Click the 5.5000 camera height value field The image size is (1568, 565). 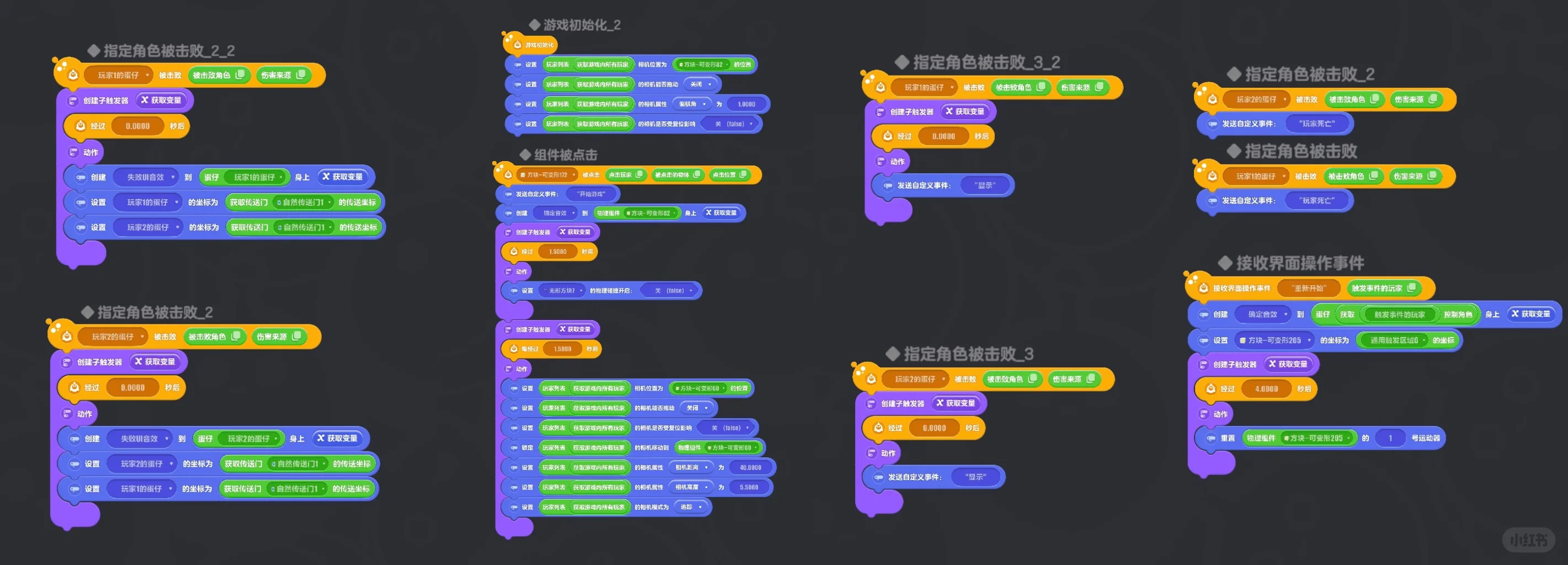click(749, 487)
